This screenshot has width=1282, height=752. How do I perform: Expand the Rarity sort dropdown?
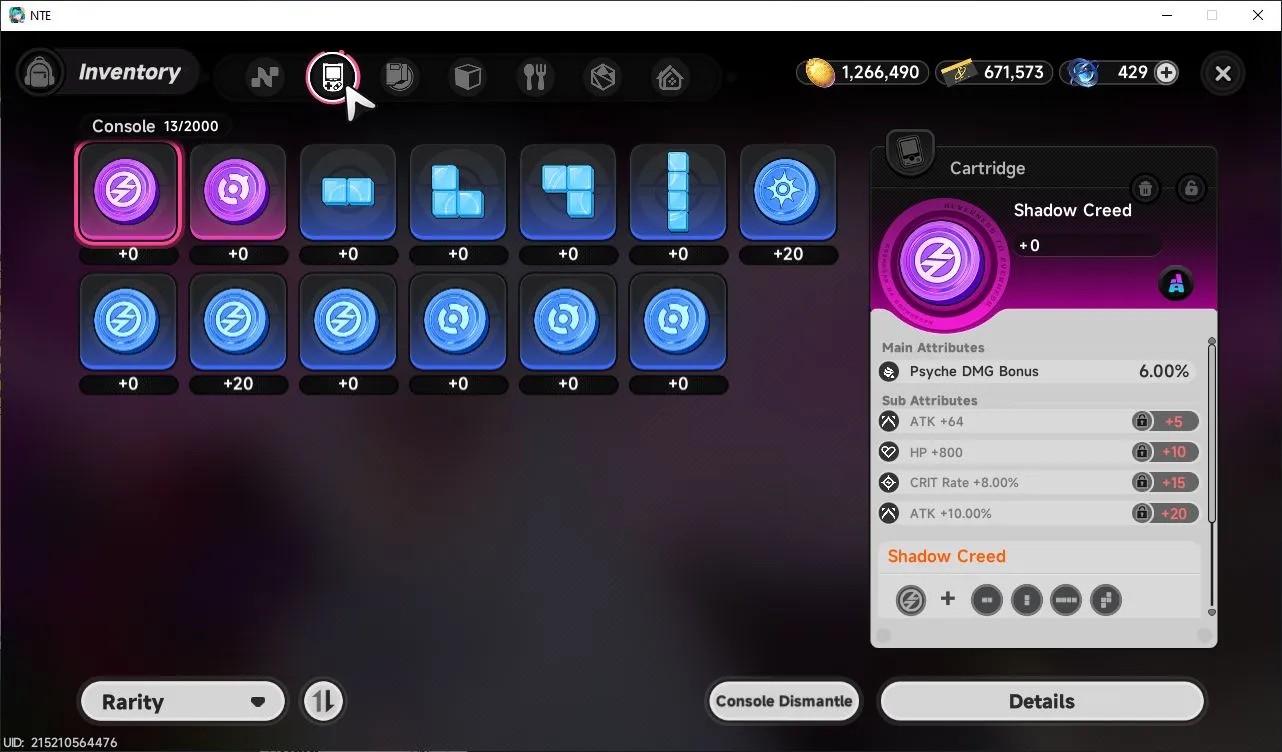point(183,702)
